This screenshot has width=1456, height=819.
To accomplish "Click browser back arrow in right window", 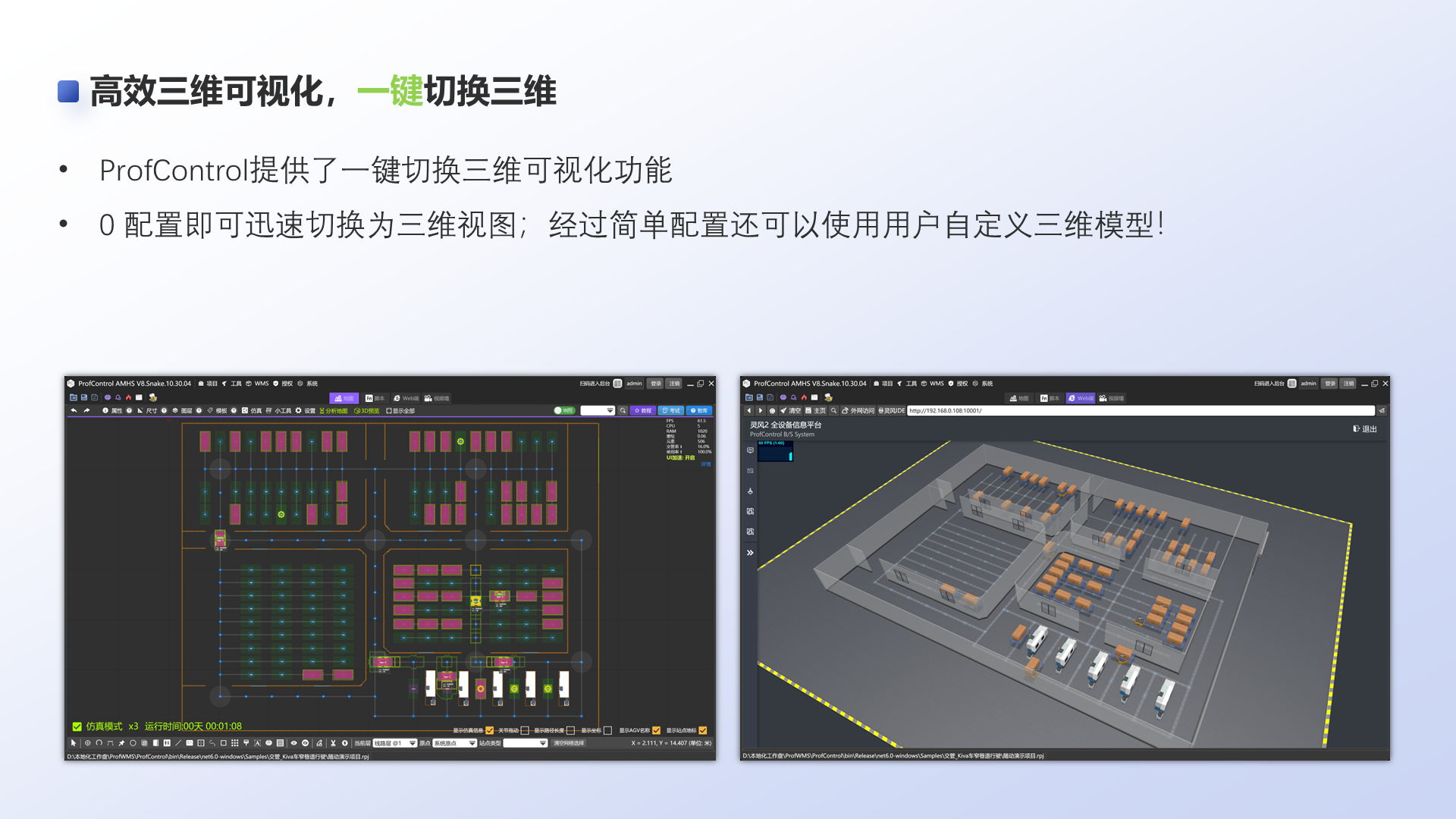I will coord(749,410).
